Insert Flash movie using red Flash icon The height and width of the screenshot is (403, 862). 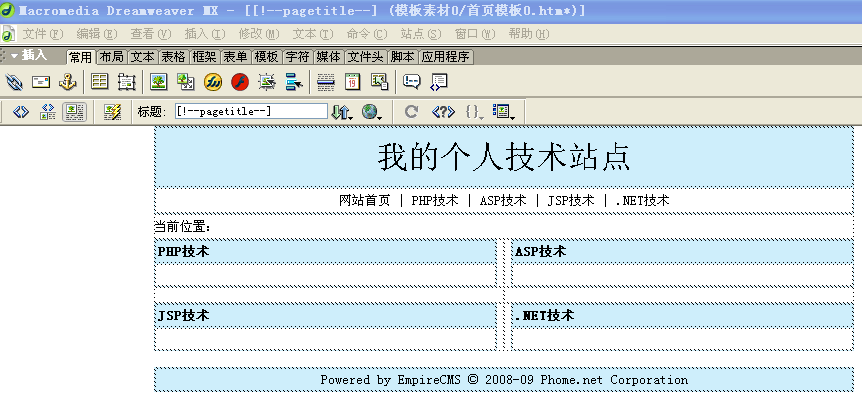click(x=240, y=82)
